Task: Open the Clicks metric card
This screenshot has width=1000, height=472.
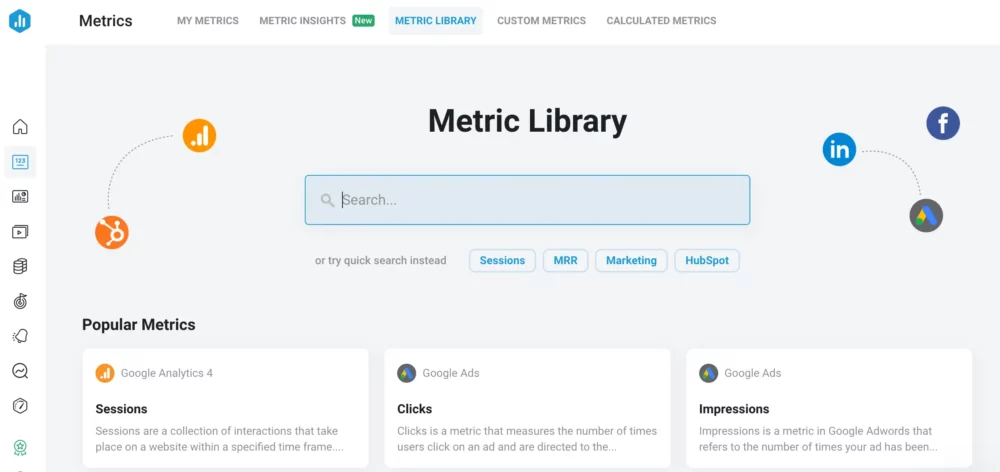Action: coord(527,408)
